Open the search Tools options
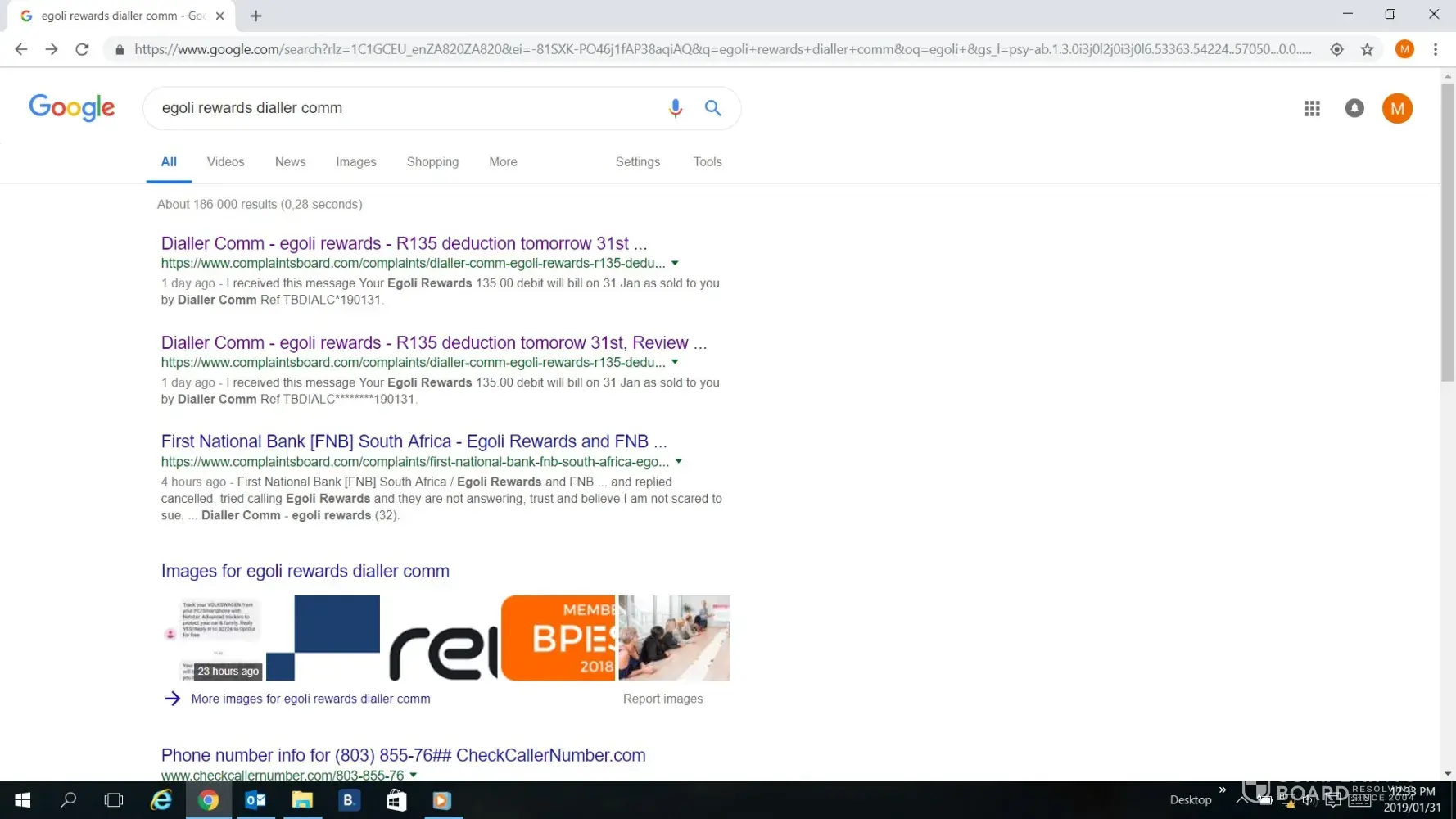 coord(708,162)
